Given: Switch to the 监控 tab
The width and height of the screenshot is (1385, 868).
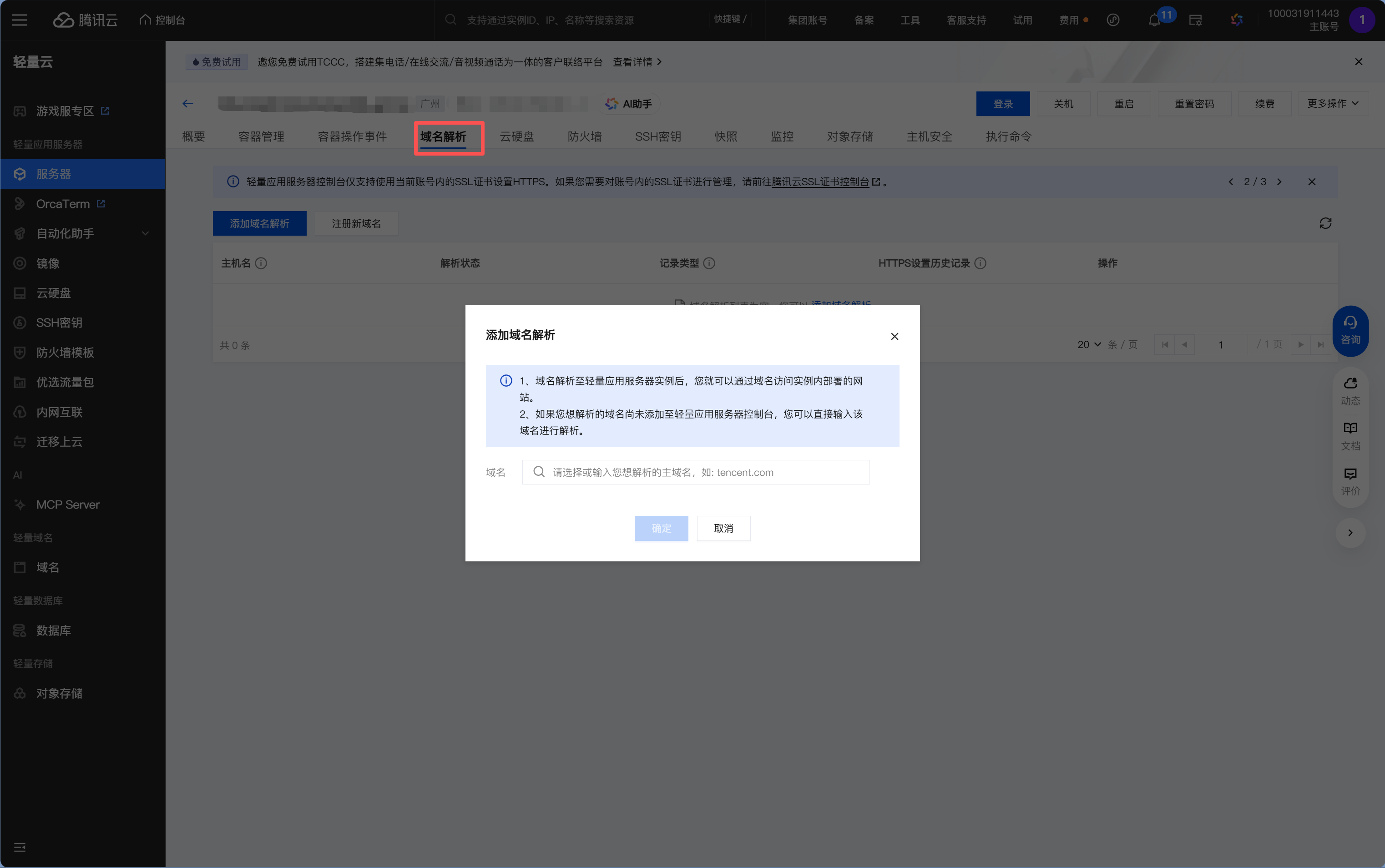Looking at the screenshot, I should 782,136.
